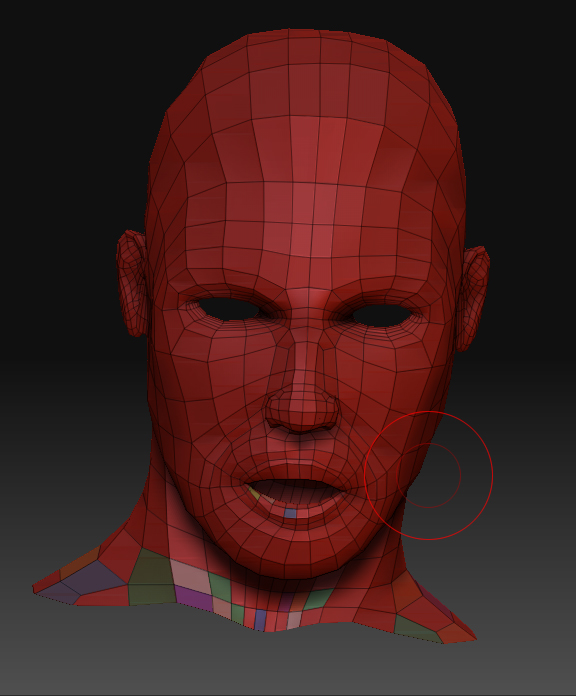
Task: Click the tip of the model's nose
Action: pyautogui.click(x=302, y=412)
